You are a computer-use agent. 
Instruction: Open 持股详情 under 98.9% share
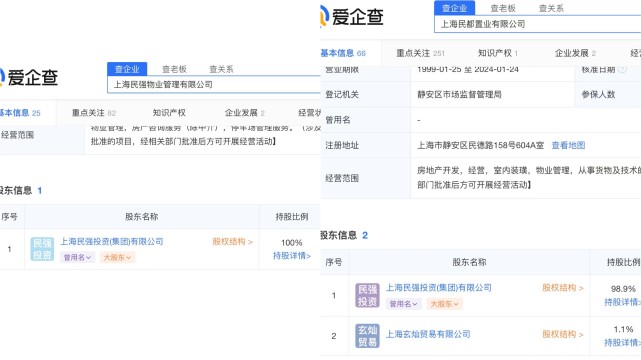(623, 302)
